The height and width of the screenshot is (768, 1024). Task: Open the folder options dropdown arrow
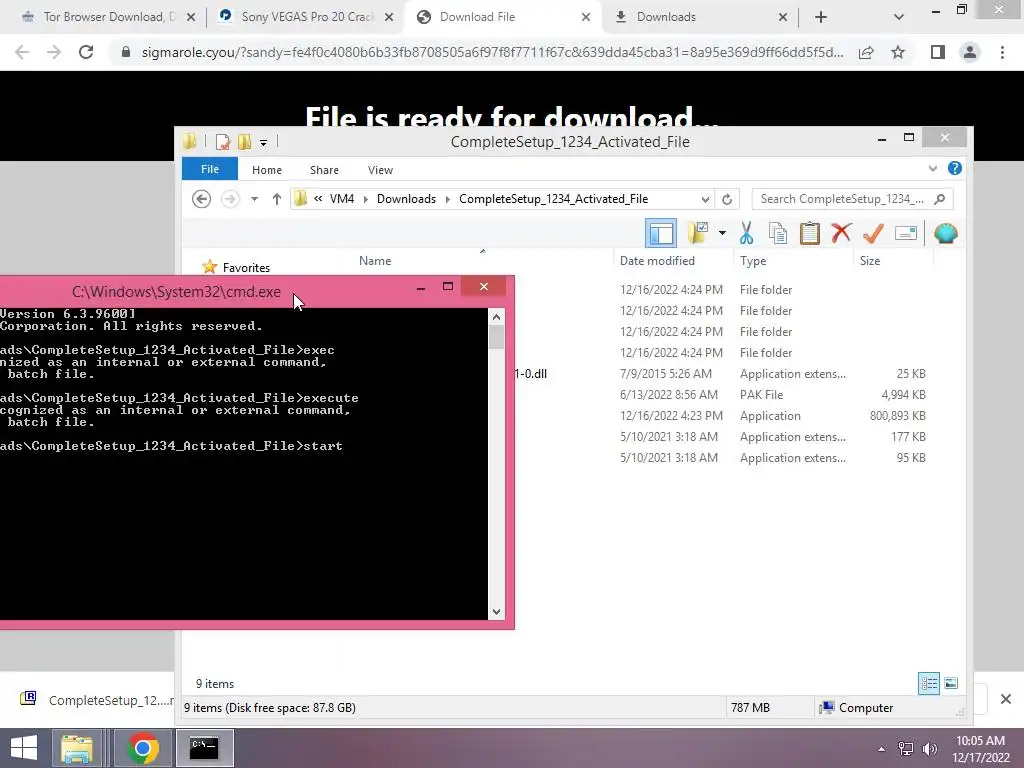(x=722, y=232)
